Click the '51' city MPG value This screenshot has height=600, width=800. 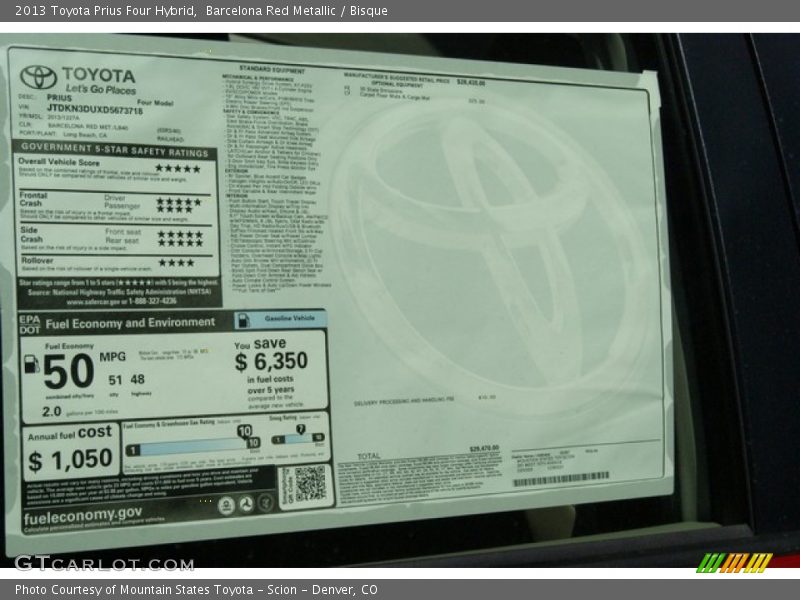[x=115, y=380]
